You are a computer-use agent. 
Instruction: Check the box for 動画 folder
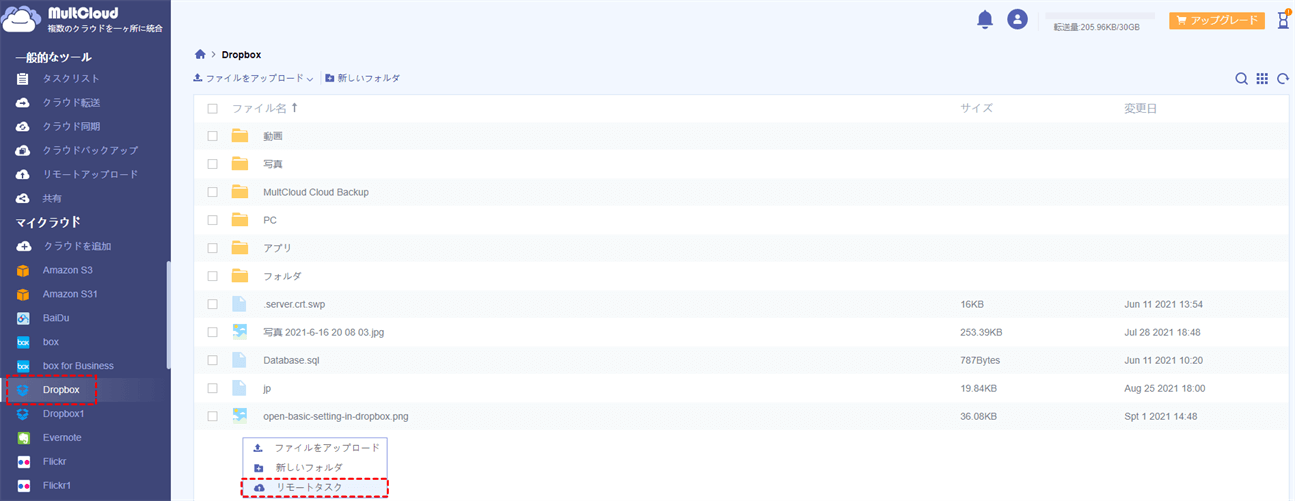[x=212, y=136]
